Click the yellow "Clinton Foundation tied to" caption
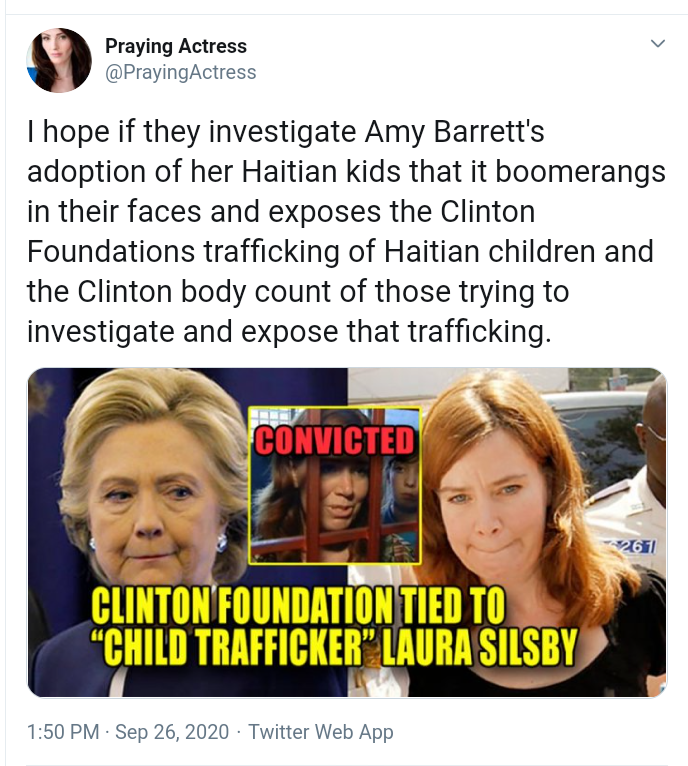Screen dimensions: 688x766 298,606
